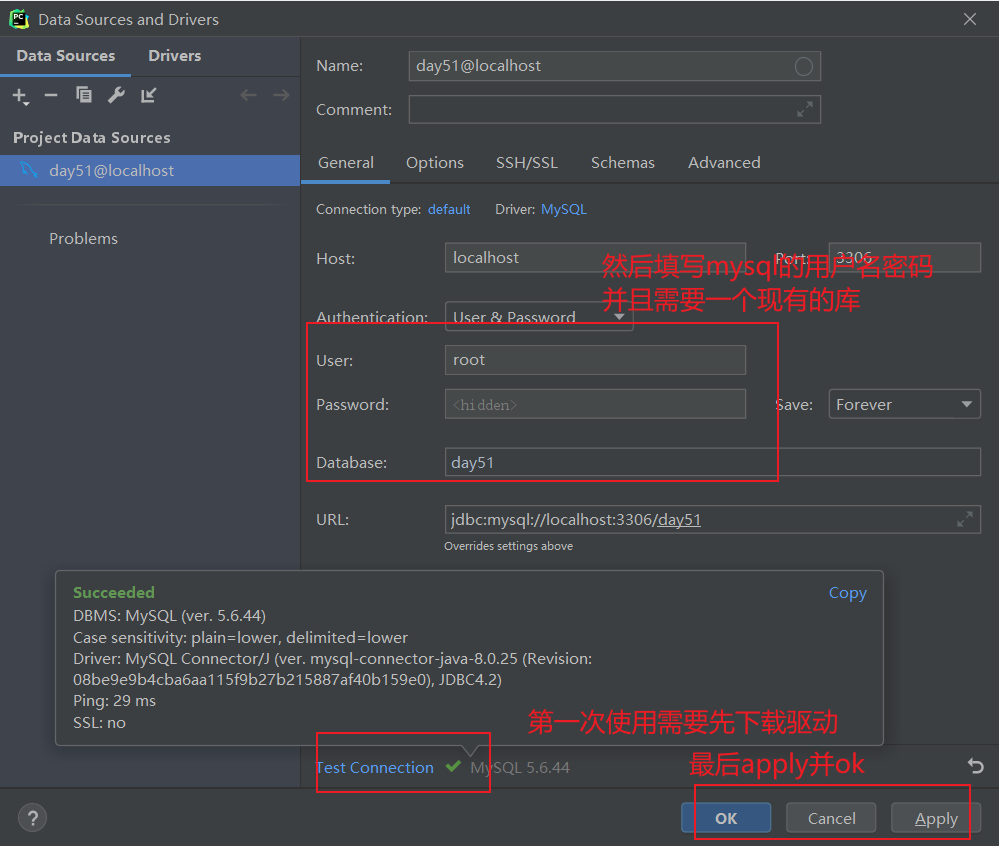Change connection type via default link
999x846 pixels.
(449, 210)
